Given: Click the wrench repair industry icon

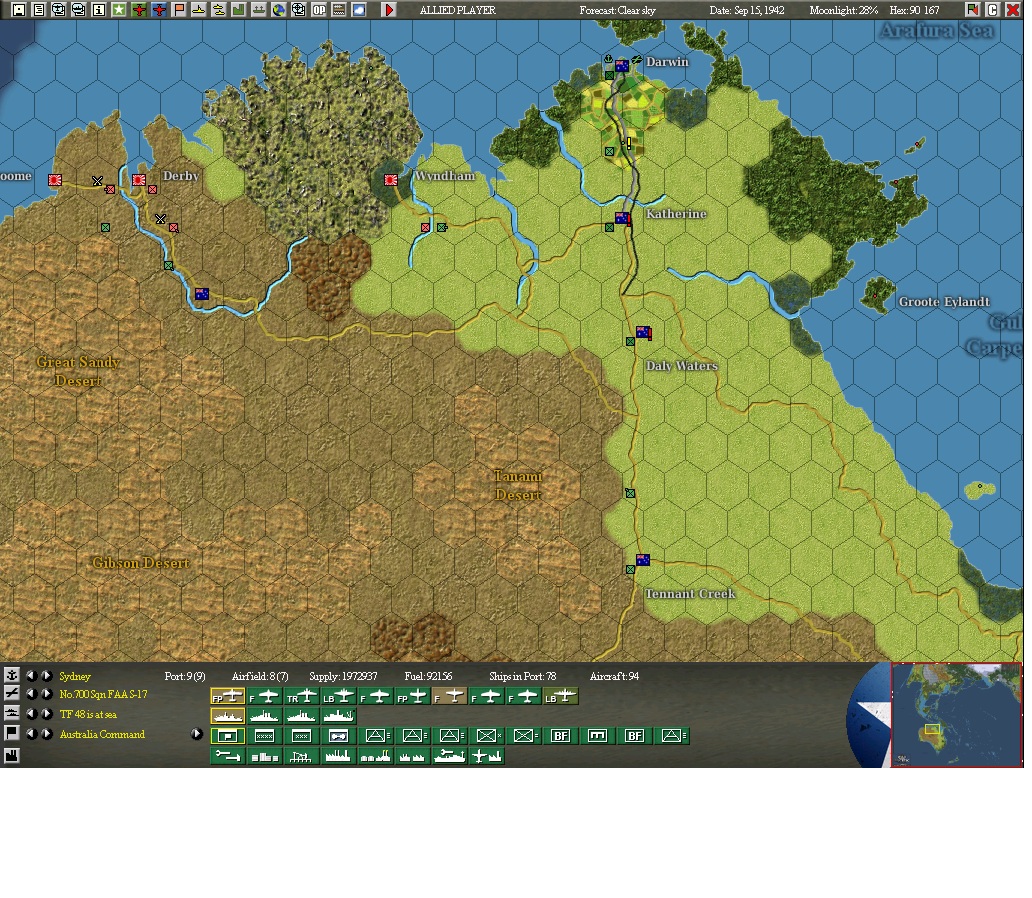Looking at the screenshot, I should tap(228, 756).
